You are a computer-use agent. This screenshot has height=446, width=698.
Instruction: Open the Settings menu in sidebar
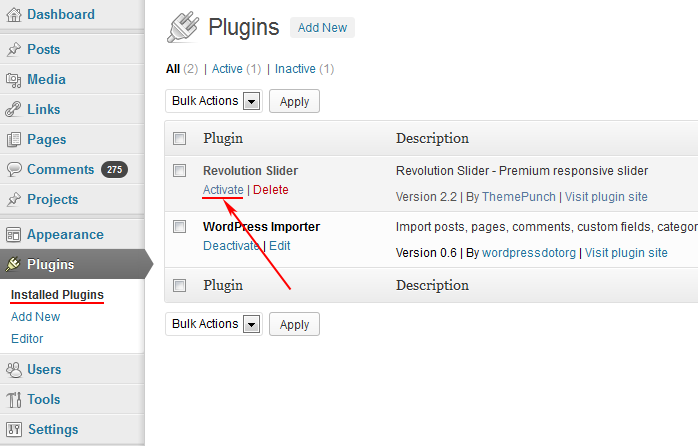click(52, 430)
